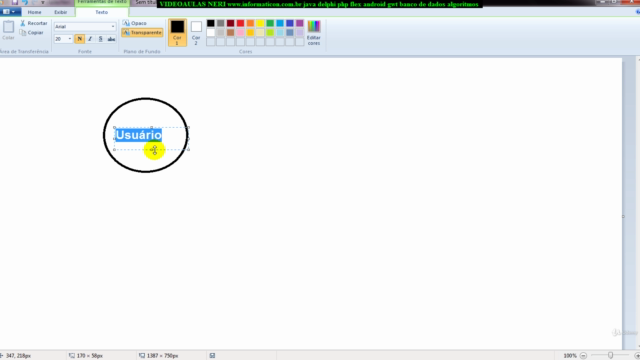The width and height of the screenshot is (640, 360).
Task: Pick the lime green swatch
Action: tap(270, 33)
